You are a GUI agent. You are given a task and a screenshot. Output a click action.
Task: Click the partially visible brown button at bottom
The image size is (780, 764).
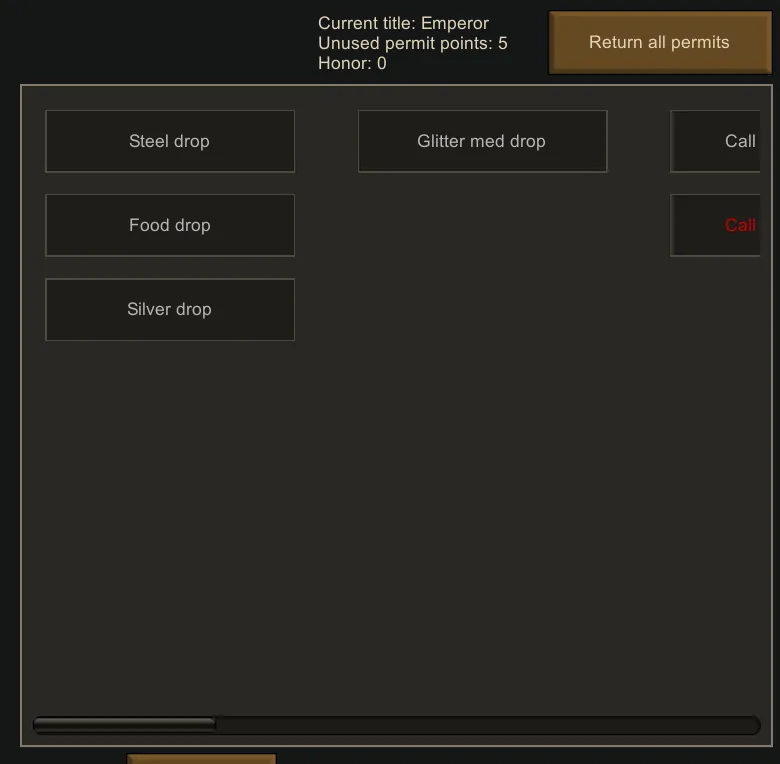201,759
